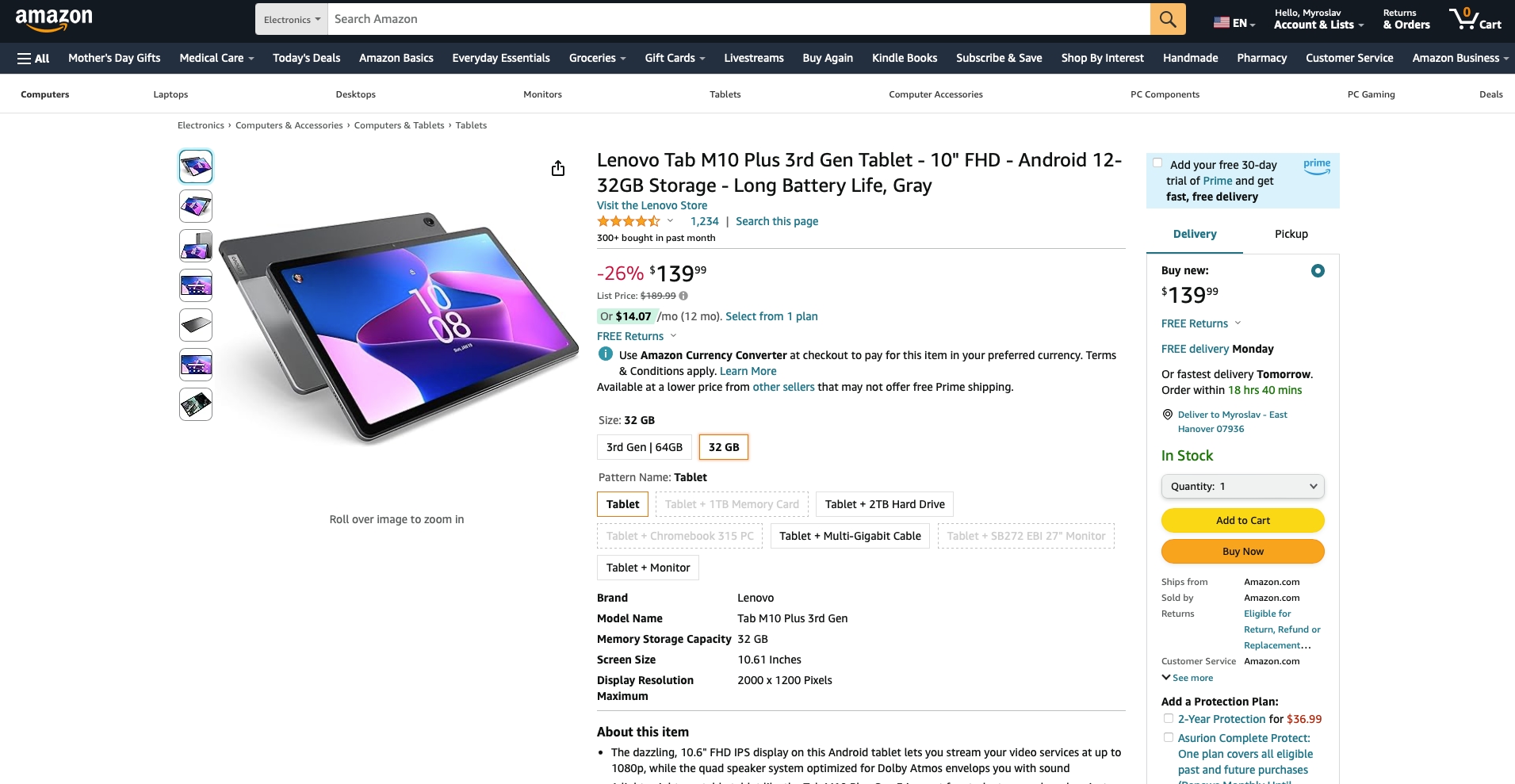
Task: Click the orange search magnifier icon
Action: (x=1167, y=19)
